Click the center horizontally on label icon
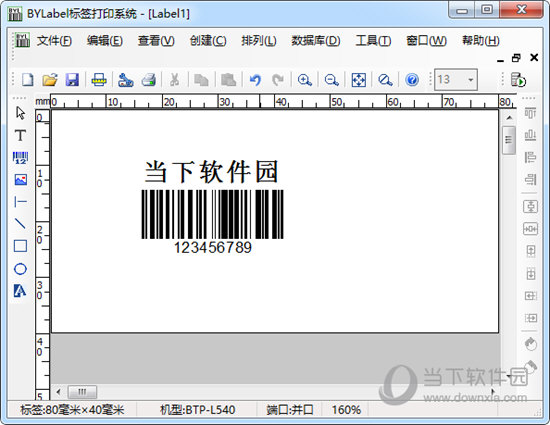The width and height of the screenshot is (550, 425). click(530, 229)
